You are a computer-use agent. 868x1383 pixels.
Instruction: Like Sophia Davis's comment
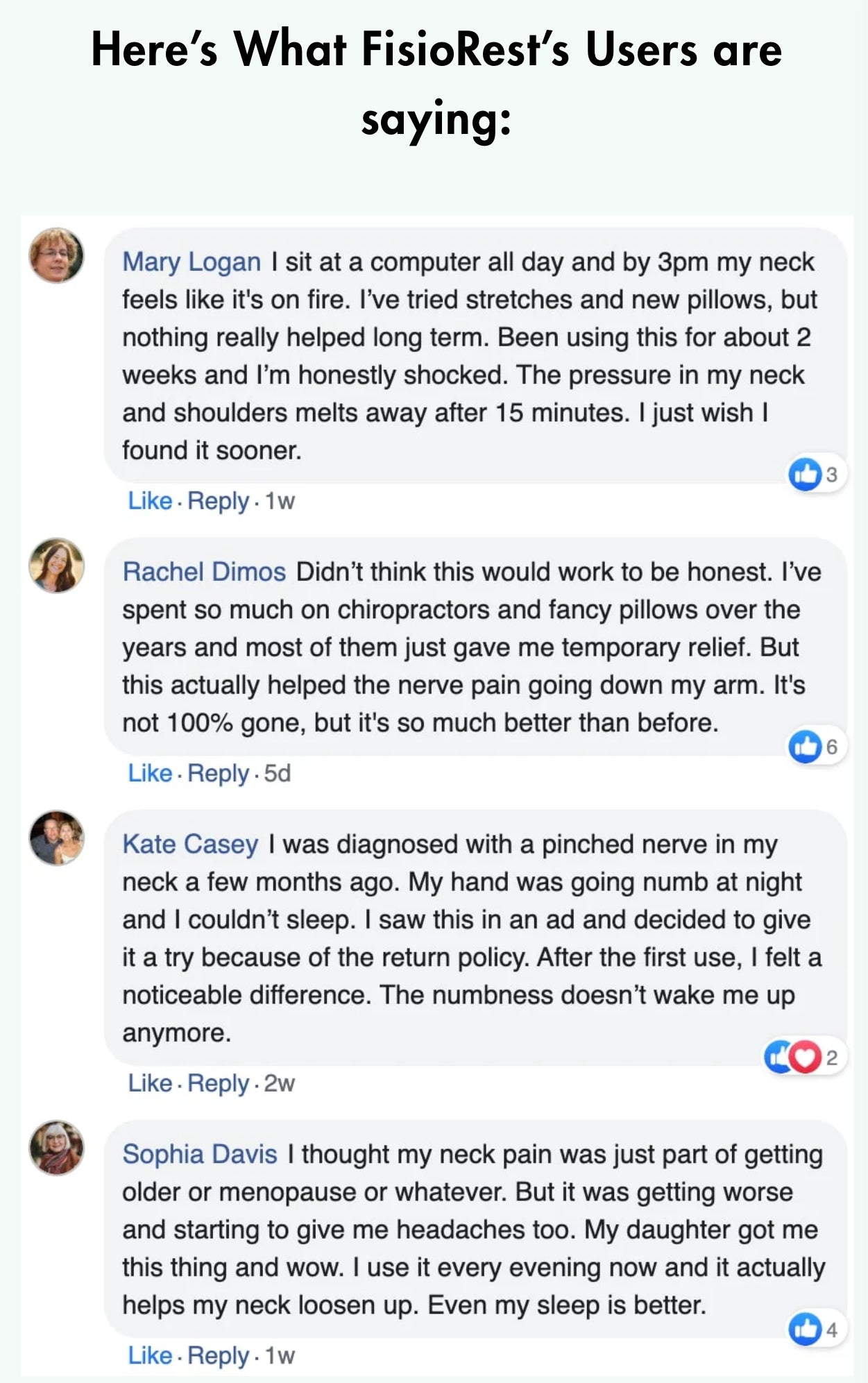pyautogui.click(x=150, y=1355)
